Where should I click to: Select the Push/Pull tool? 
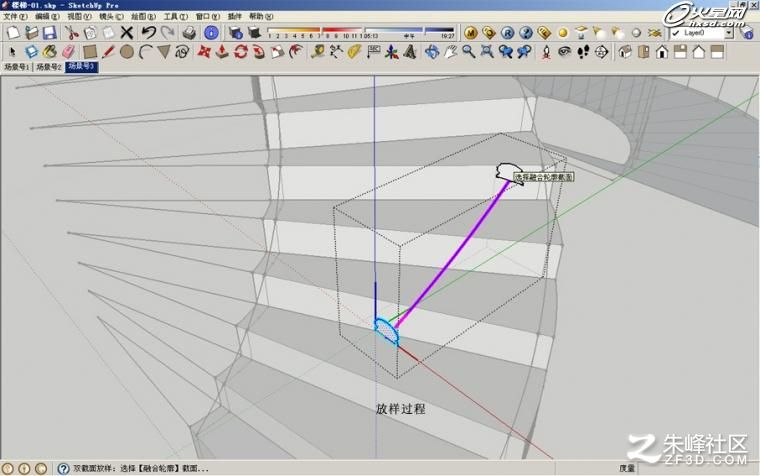point(222,51)
